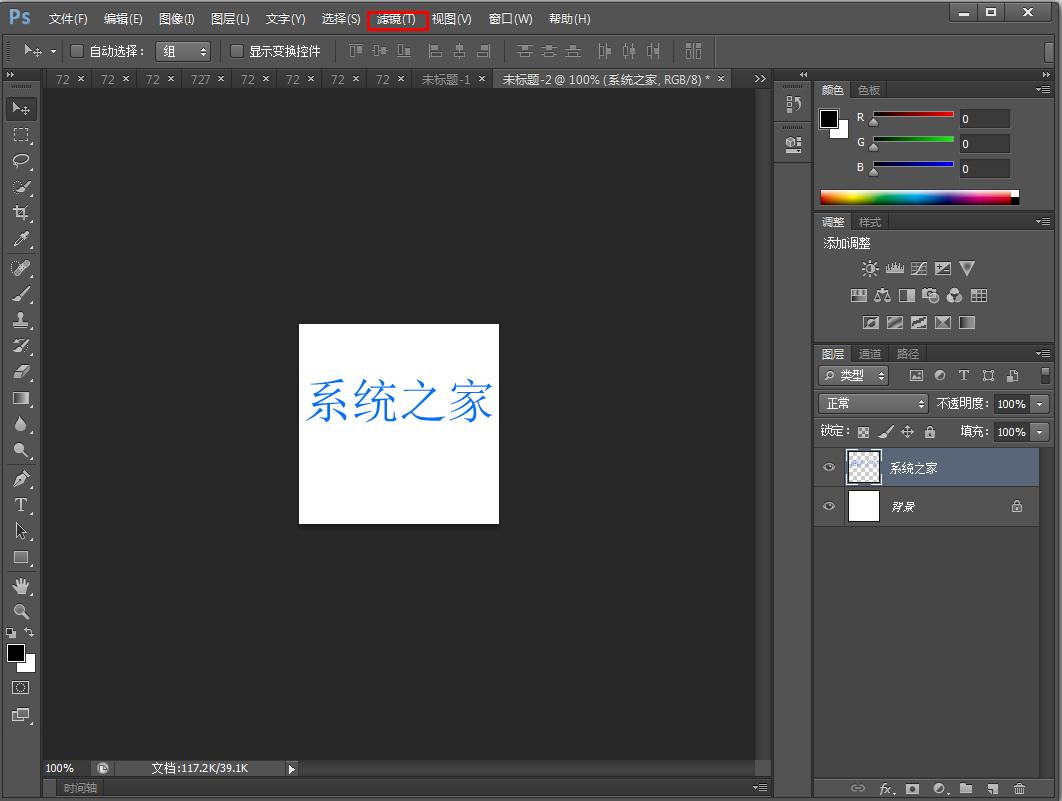1062x801 pixels.
Task: Add a Brightness/Contrast adjustment
Action: 870,268
